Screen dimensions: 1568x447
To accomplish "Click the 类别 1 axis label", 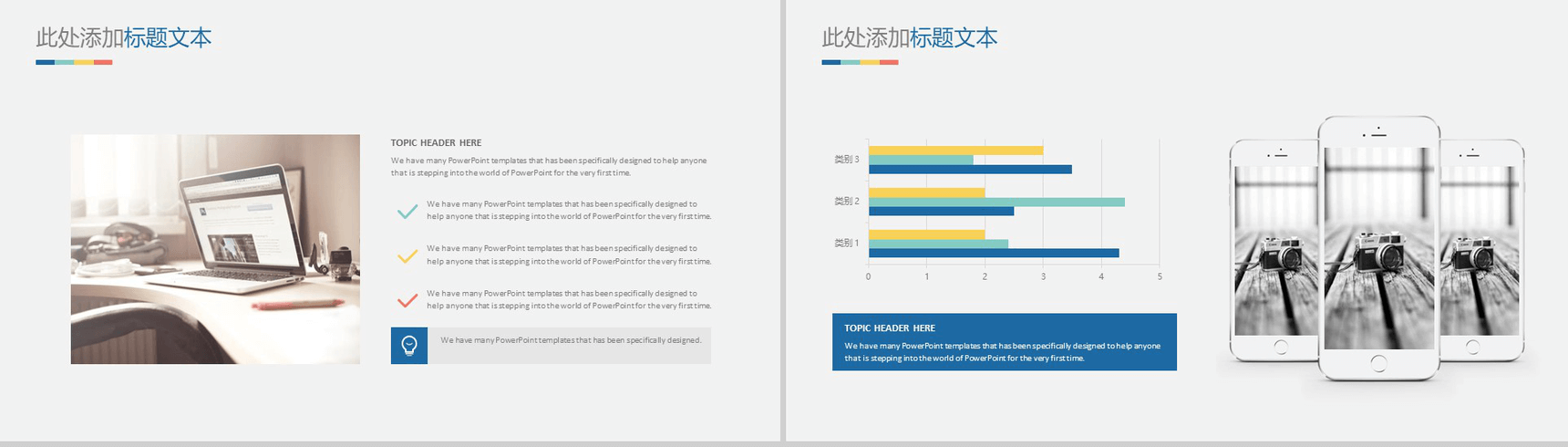I will [x=846, y=244].
